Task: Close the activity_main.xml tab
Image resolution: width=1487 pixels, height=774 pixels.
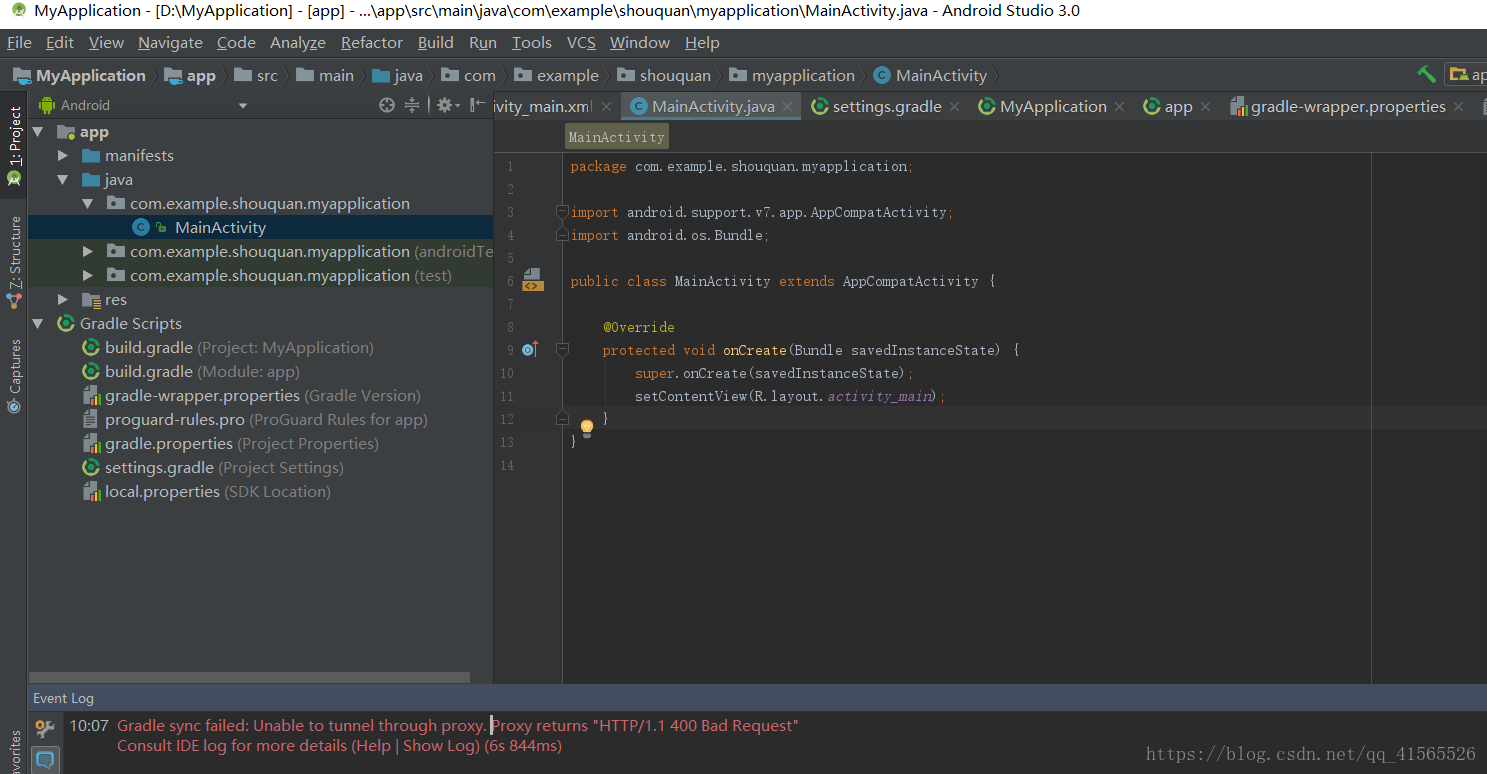Action: coord(606,107)
